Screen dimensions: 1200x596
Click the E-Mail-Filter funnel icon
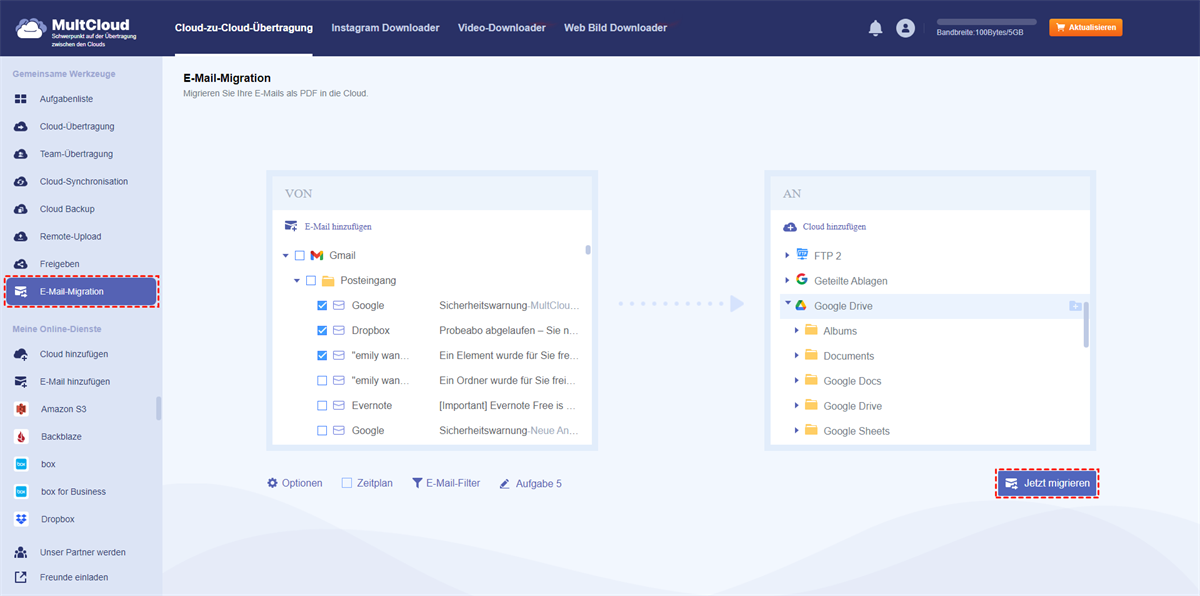pyautogui.click(x=417, y=483)
